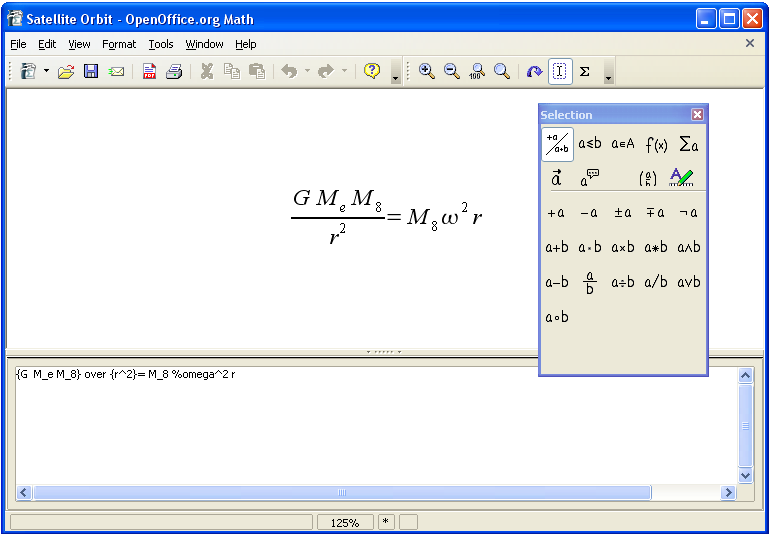The image size is (769, 534).
Task: Insert the a×b cross multiplication operator
Action: (623, 247)
